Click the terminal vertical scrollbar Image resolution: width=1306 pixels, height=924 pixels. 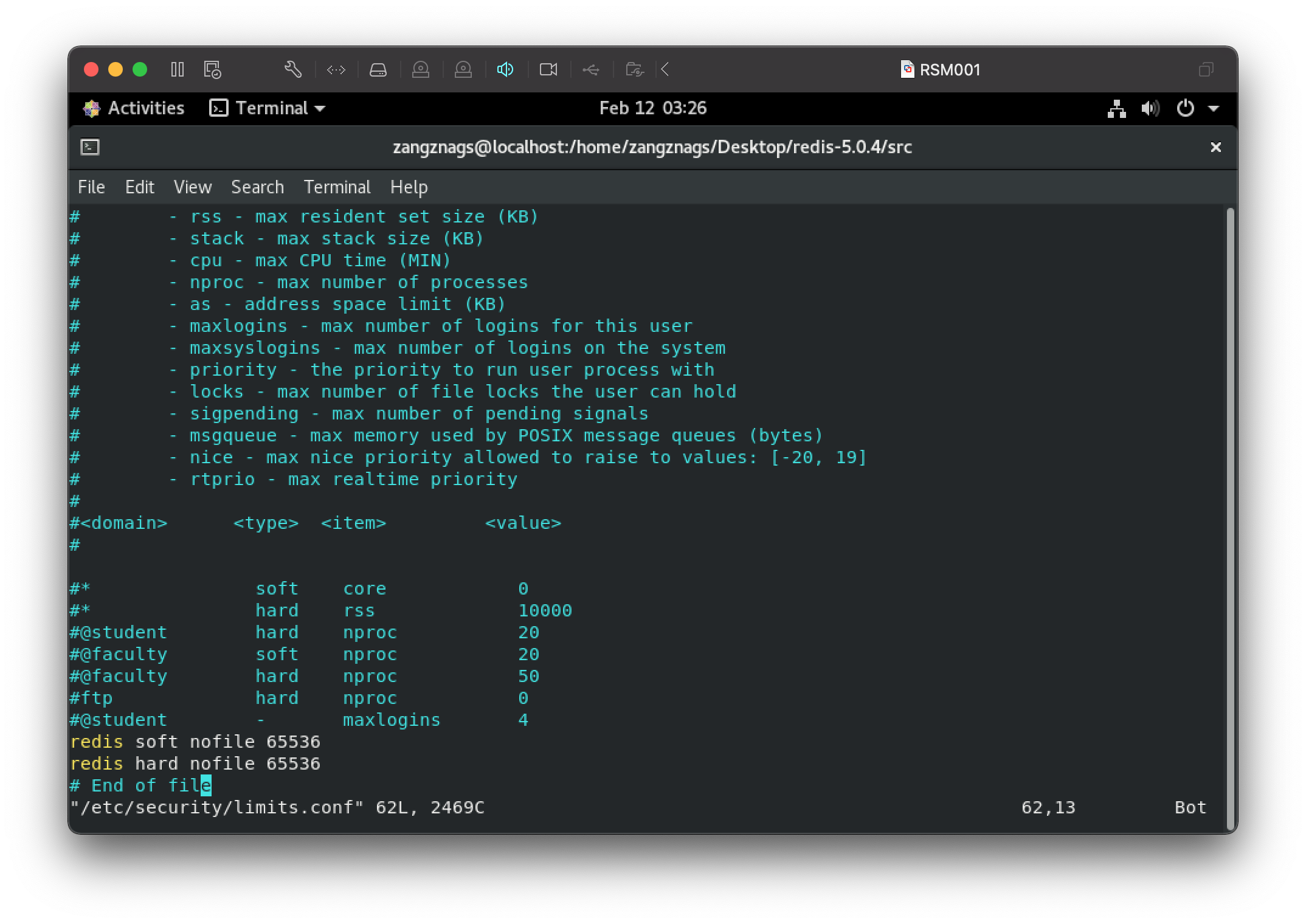(x=1230, y=517)
